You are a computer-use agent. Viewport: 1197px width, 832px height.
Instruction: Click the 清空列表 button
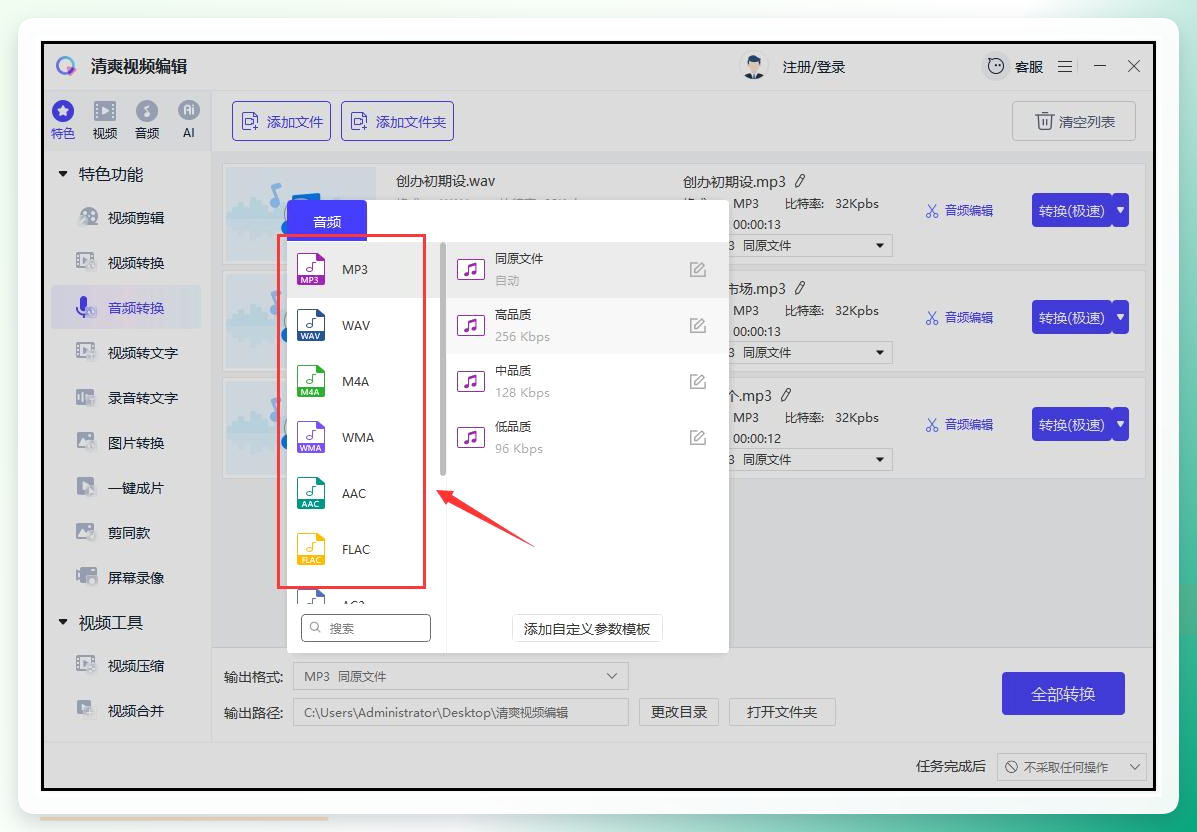[1073, 121]
